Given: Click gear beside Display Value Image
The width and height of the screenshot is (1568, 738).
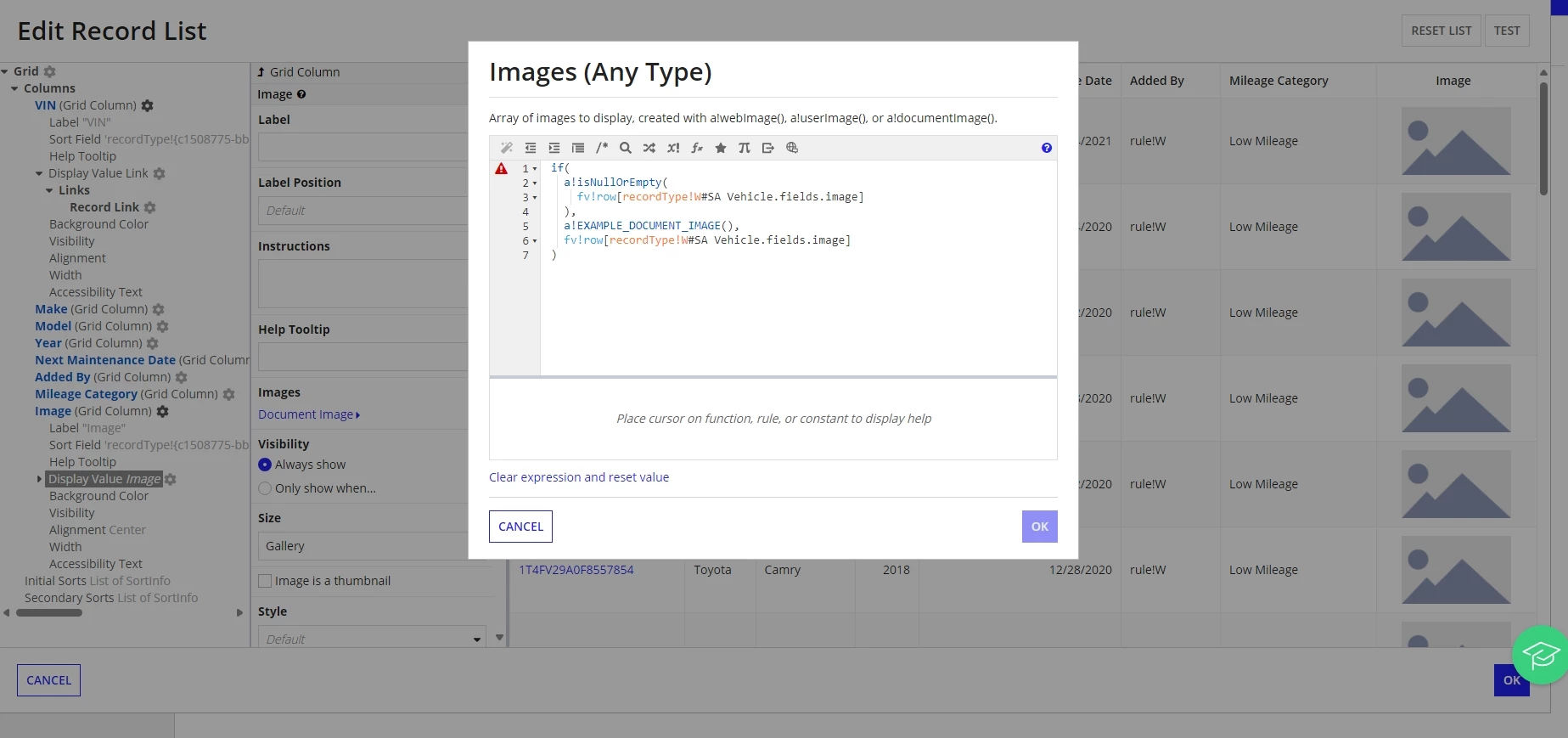Looking at the screenshot, I should tap(171, 479).
